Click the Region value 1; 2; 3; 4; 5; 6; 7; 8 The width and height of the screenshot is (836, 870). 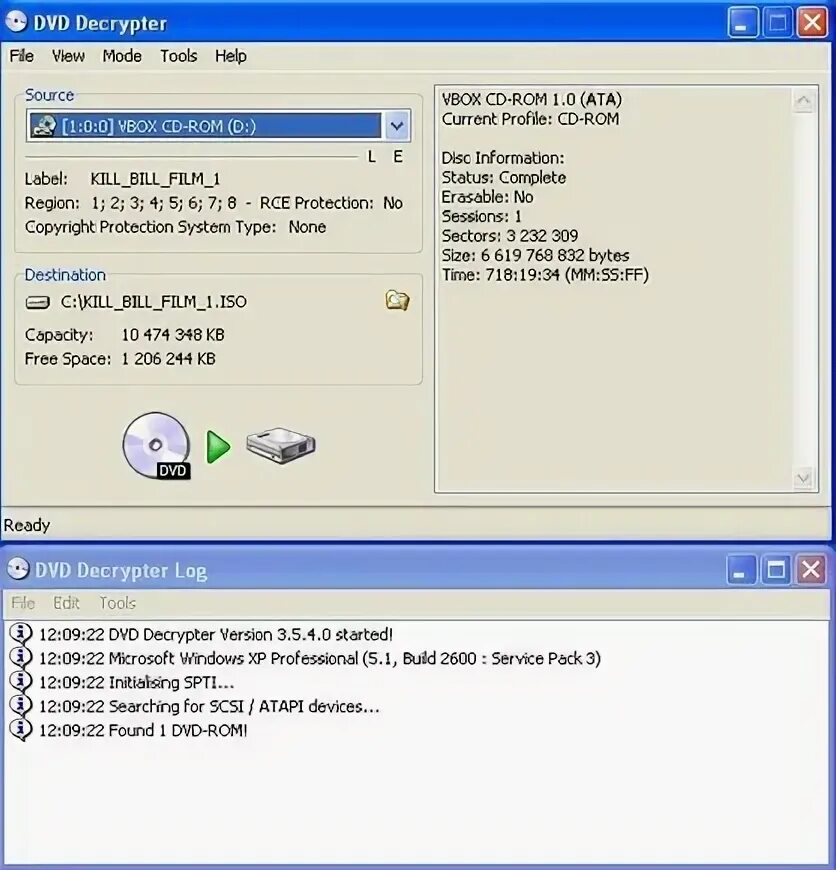(164, 203)
